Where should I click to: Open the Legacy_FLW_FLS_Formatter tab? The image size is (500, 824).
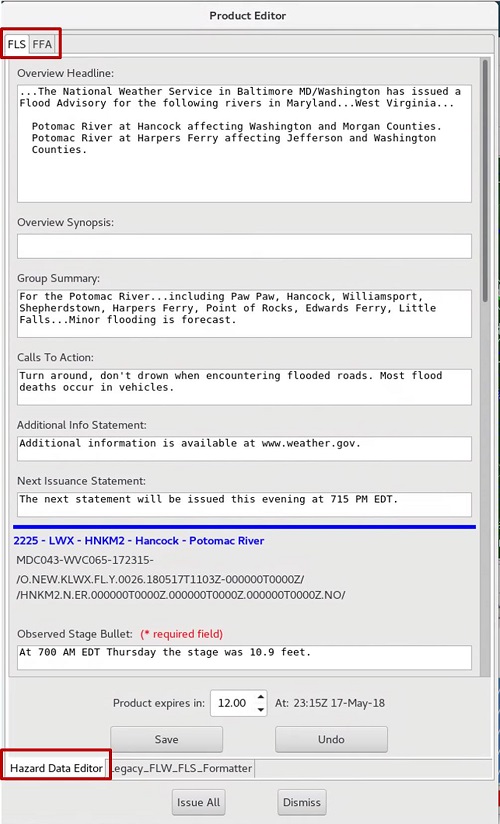(x=180, y=768)
